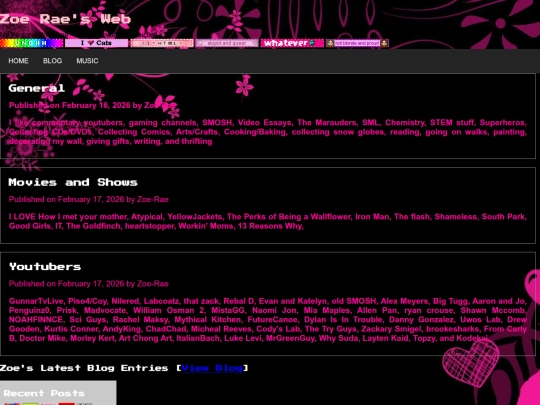Click the "Movies and Shows" post heading

(x=73, y=182)
